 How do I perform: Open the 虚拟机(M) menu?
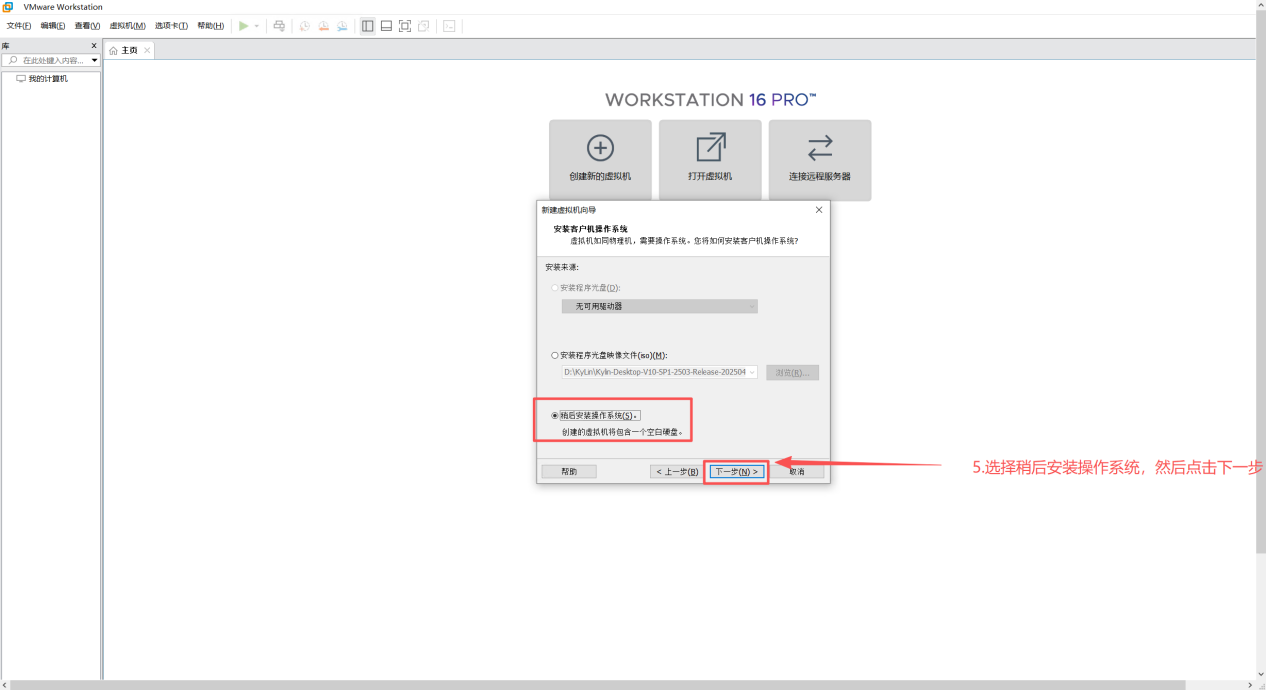[x=127, y=26]
